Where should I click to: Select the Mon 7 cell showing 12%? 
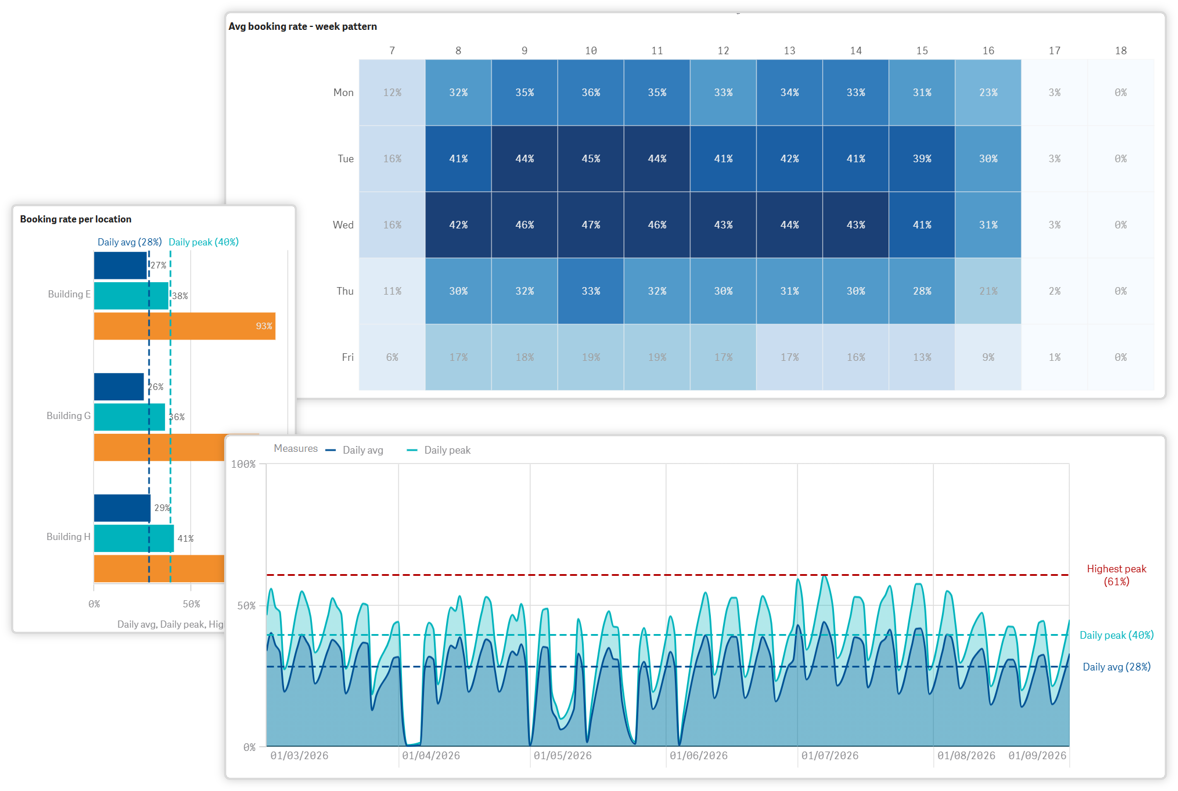click(392, 92)
